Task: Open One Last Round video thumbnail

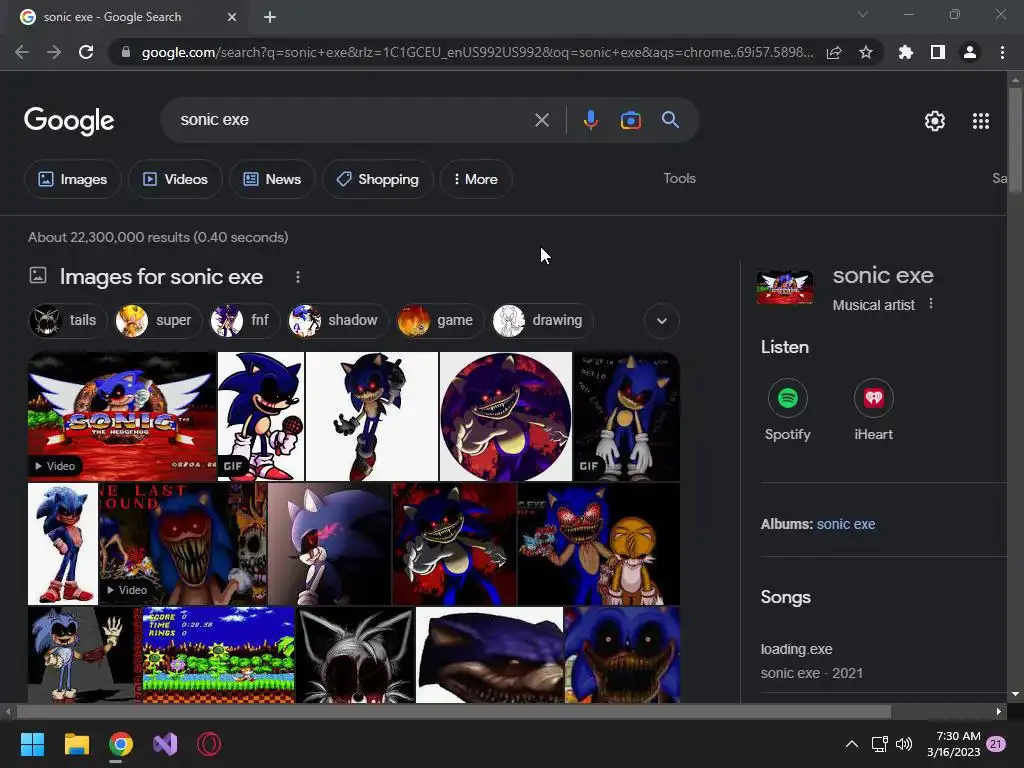Action: 183,544
